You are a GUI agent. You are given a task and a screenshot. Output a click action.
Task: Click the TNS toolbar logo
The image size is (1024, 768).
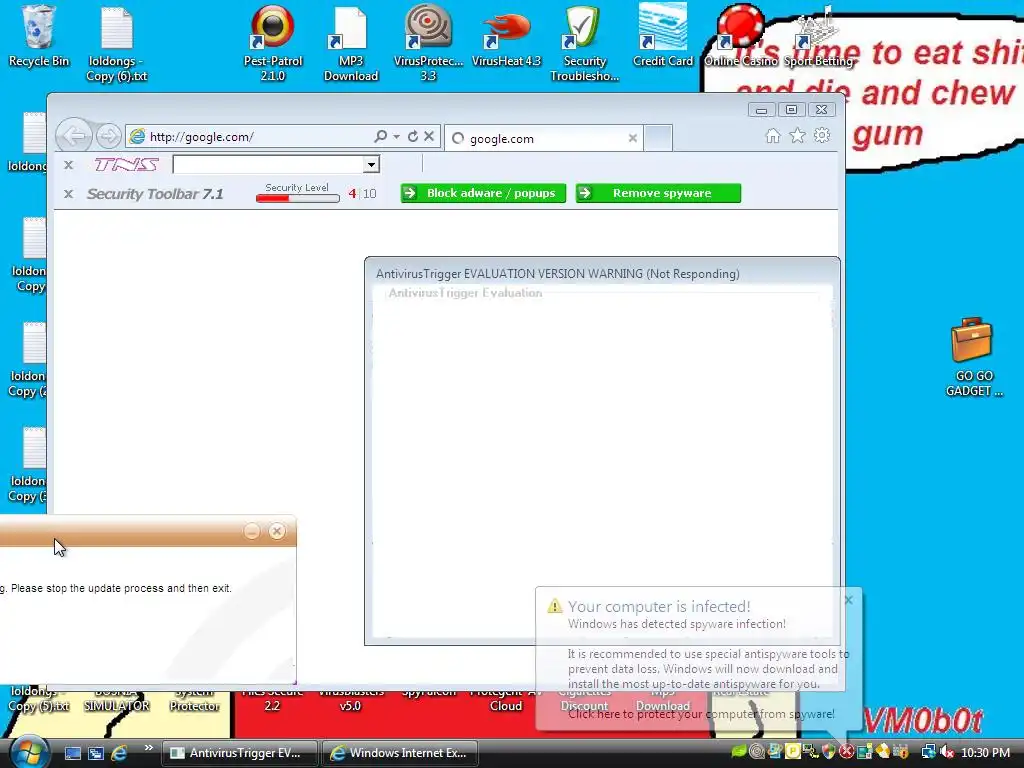[x=126, y=165]
